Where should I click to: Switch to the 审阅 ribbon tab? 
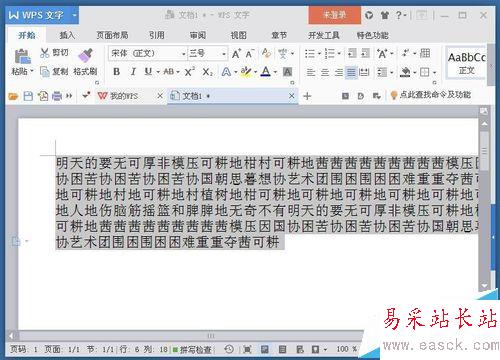click(x=197, y=35)
